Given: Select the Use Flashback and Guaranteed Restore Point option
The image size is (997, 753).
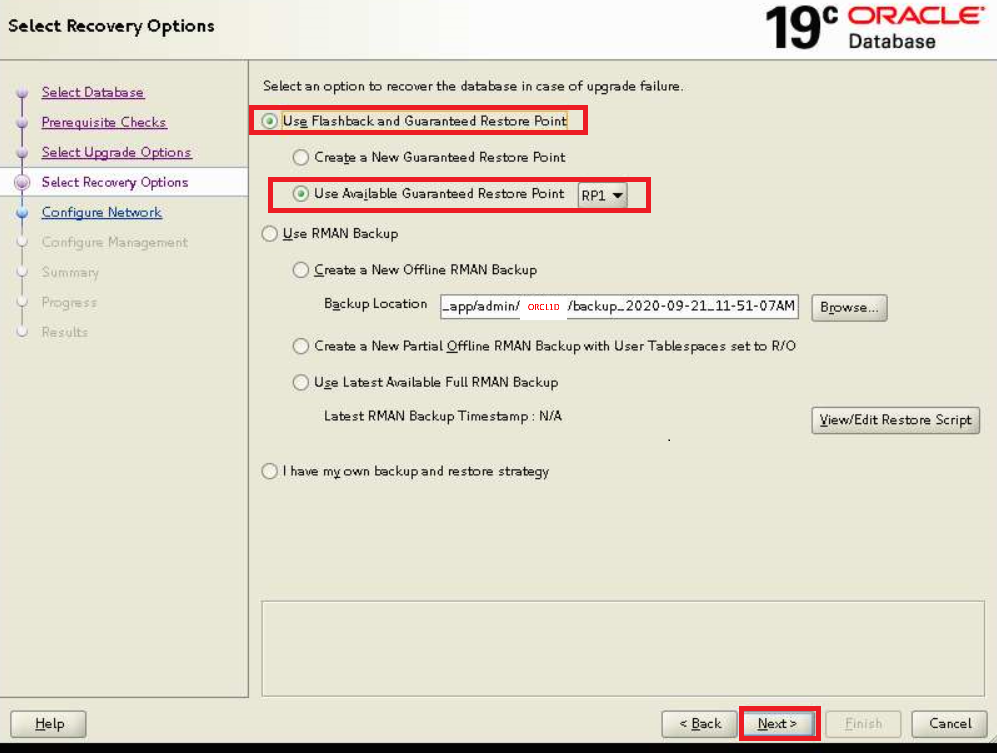Looking at the screenshot, I should point(267,120).
